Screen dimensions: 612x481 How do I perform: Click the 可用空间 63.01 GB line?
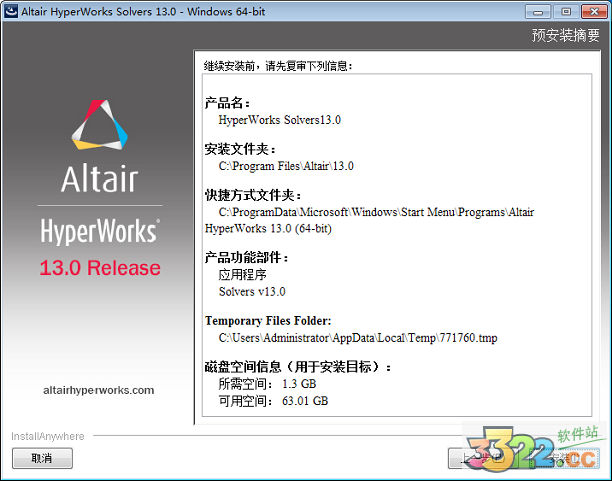tap(273, 401)
